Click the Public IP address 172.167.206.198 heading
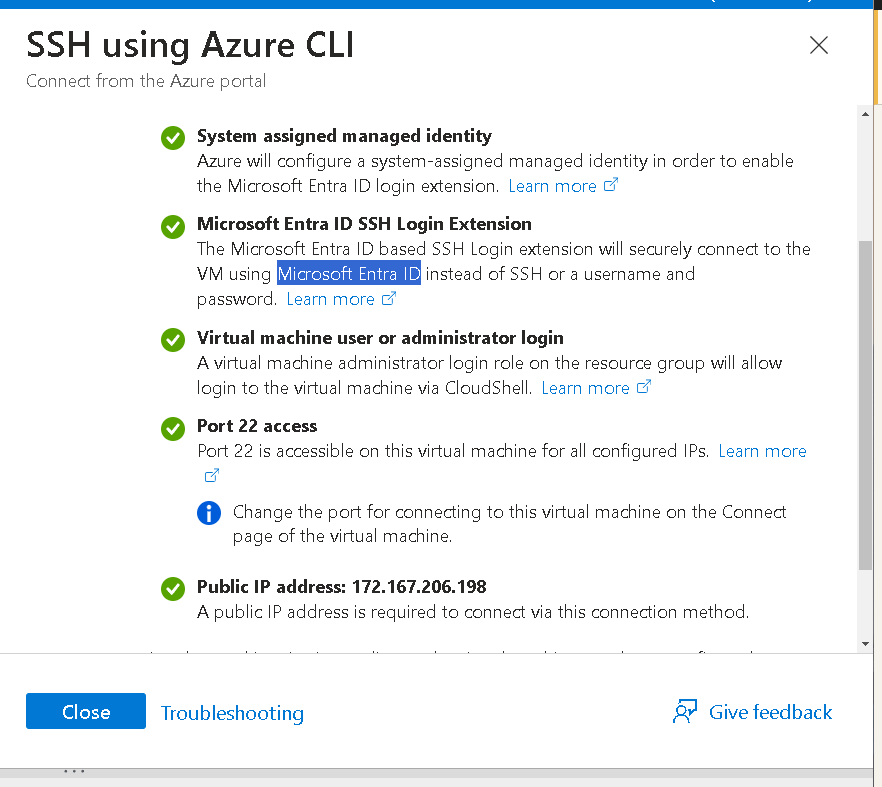882x787 pixels. (x=341, y=587)
